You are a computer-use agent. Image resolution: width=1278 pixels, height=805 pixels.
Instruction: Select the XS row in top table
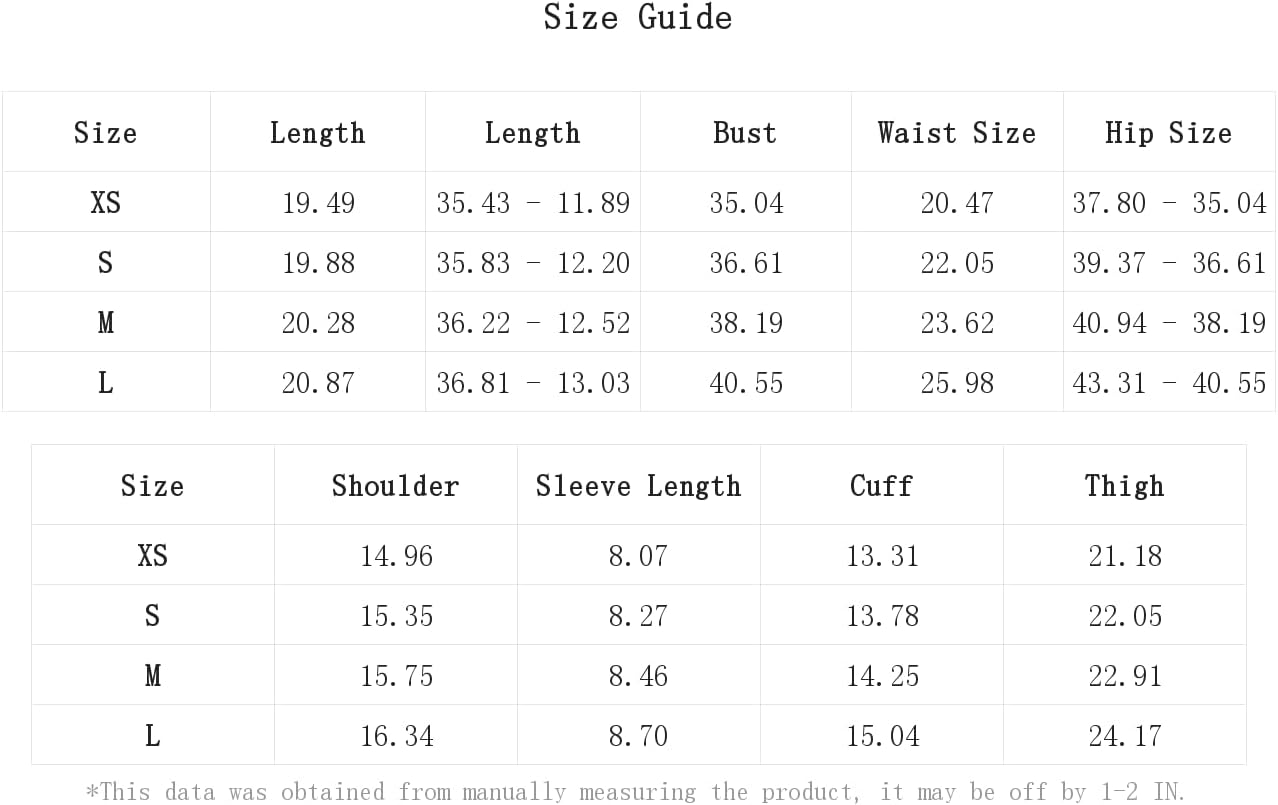tap(638, 202)
